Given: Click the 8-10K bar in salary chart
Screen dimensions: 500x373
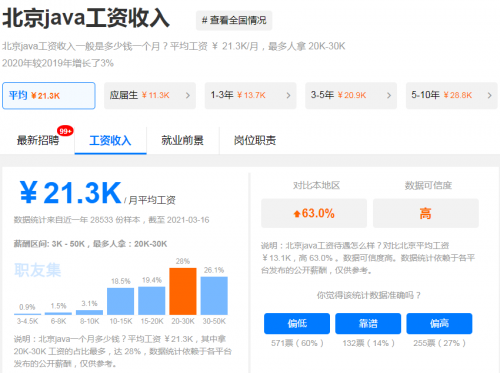Looking at the screenshot, I should coord(89,312).
